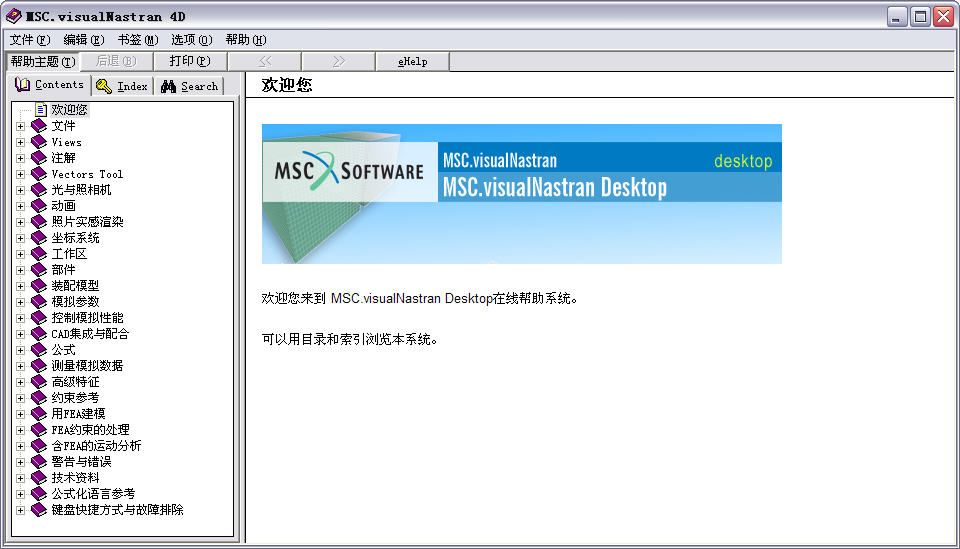Click the book icon beside 文件
Screen dimensions: 960x549
pyautogui.click(x=39, y=126)
